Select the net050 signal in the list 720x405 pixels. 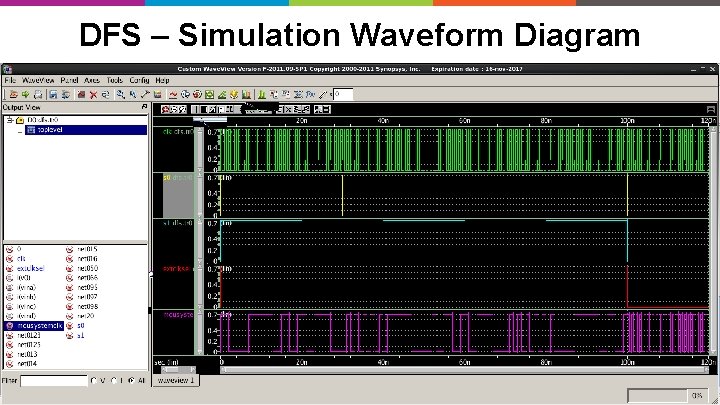click(x=87, y=268)
